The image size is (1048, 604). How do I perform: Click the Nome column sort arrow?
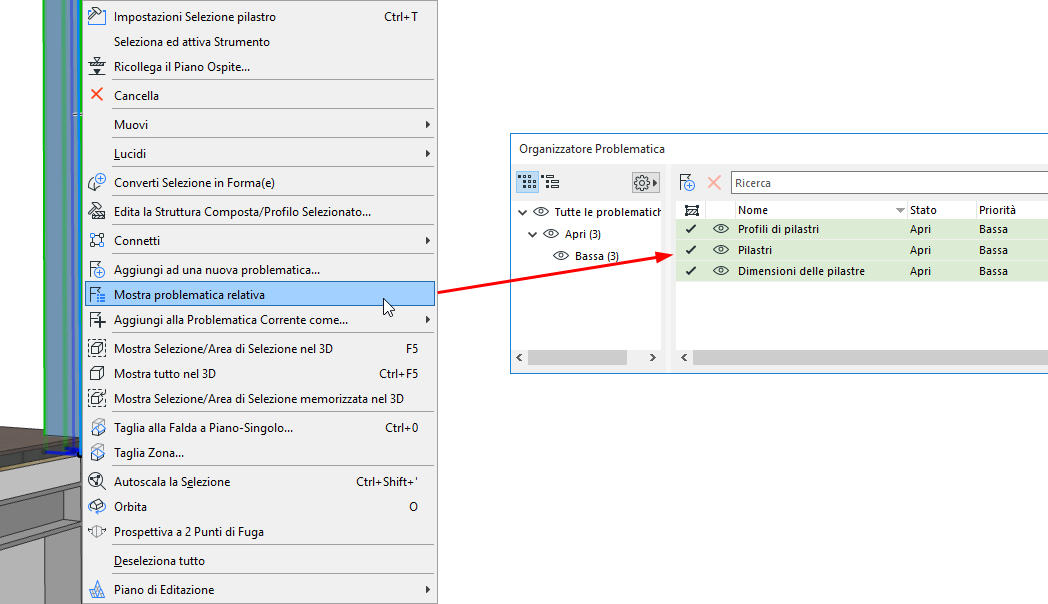[900, 210]
